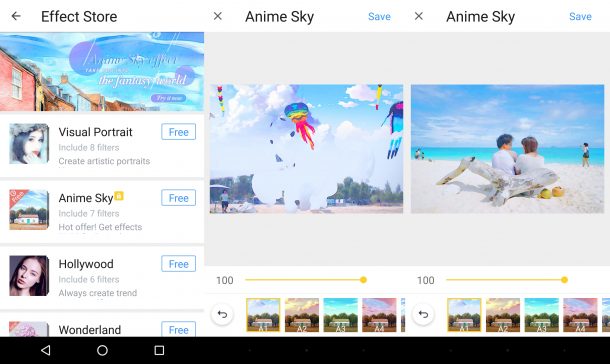Click the 'Hollywood' title text
Screen dimensions: 610x364
point(86,264)
